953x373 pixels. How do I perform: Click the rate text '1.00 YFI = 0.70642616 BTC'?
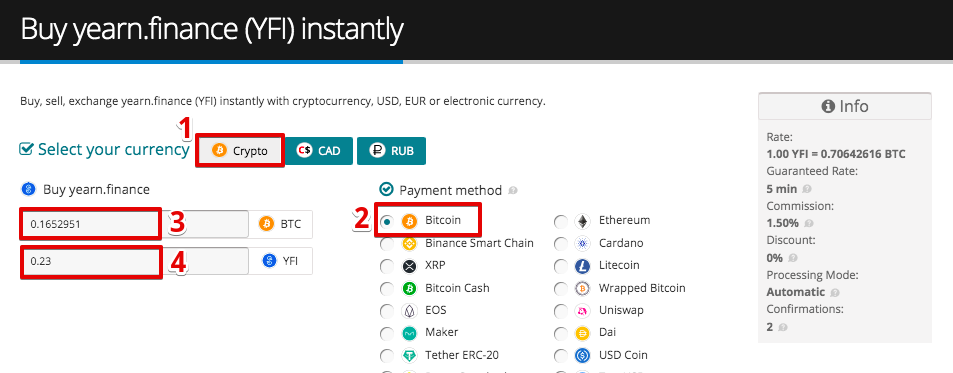tap(836, 154)
